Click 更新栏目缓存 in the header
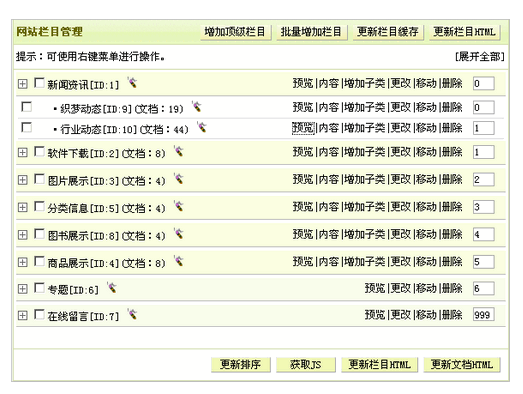Image resolution: width=523 pixels, height=394 pixels. coord(388,32)
